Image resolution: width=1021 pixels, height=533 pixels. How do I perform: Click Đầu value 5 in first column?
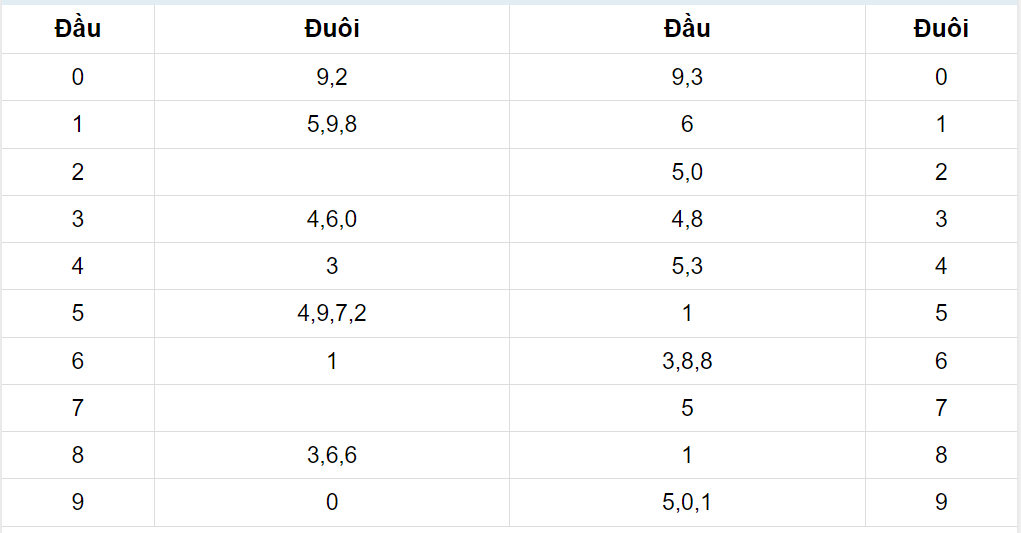pyautogui.click(x=77, y=313)
